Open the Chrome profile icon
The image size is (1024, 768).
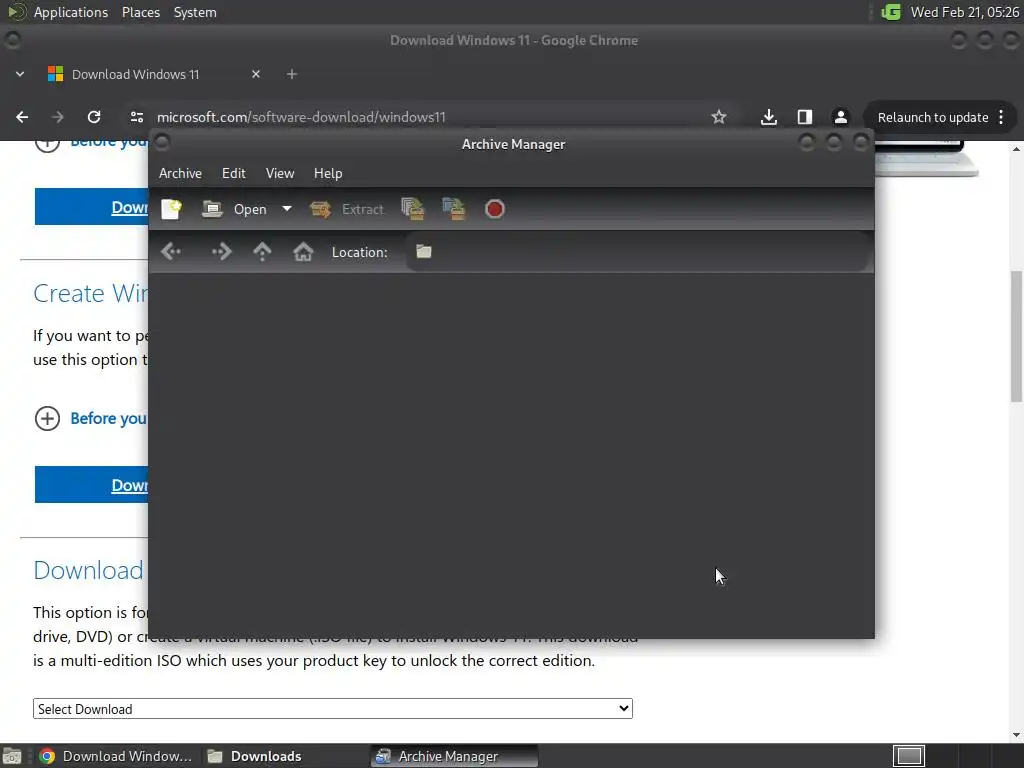coord(840,117)
